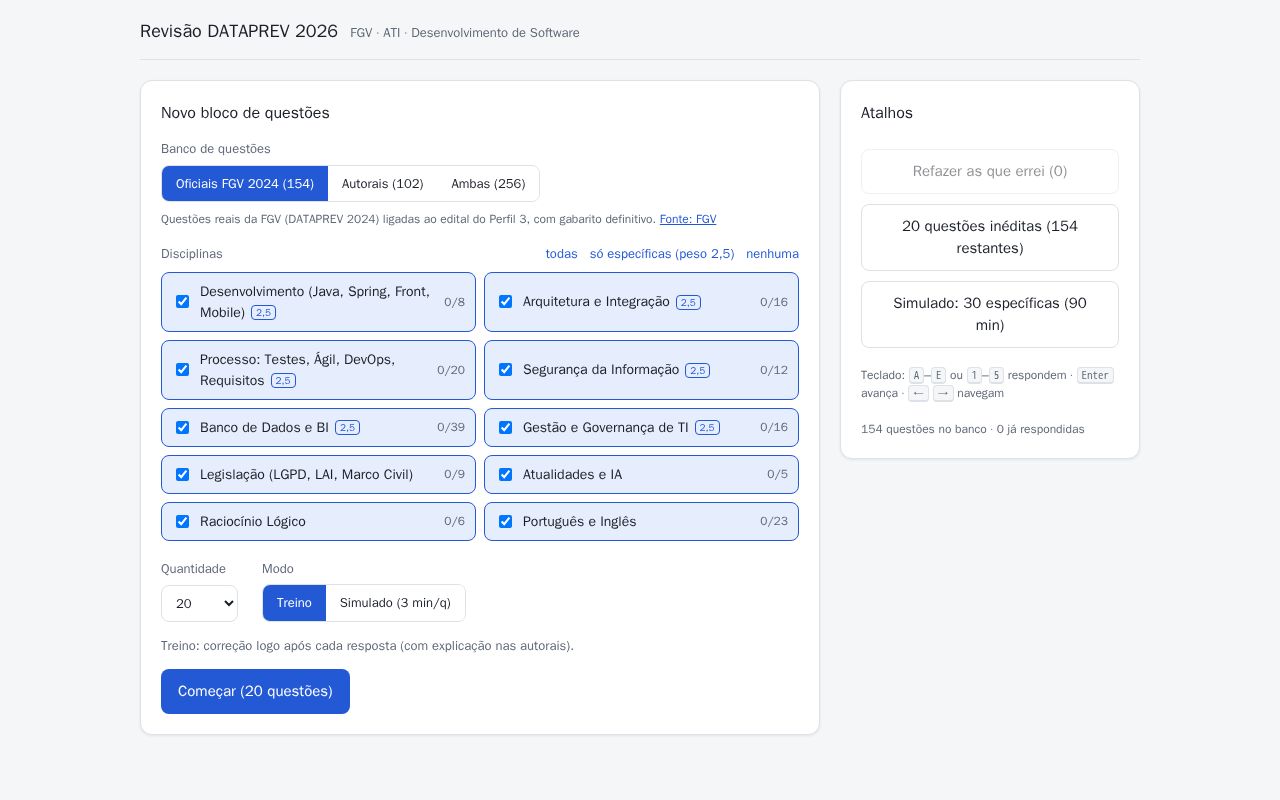This screenshot has width=1280, height=800.
Task: Click the Atalhos panel heading
Action: click(x=887, y=113)
